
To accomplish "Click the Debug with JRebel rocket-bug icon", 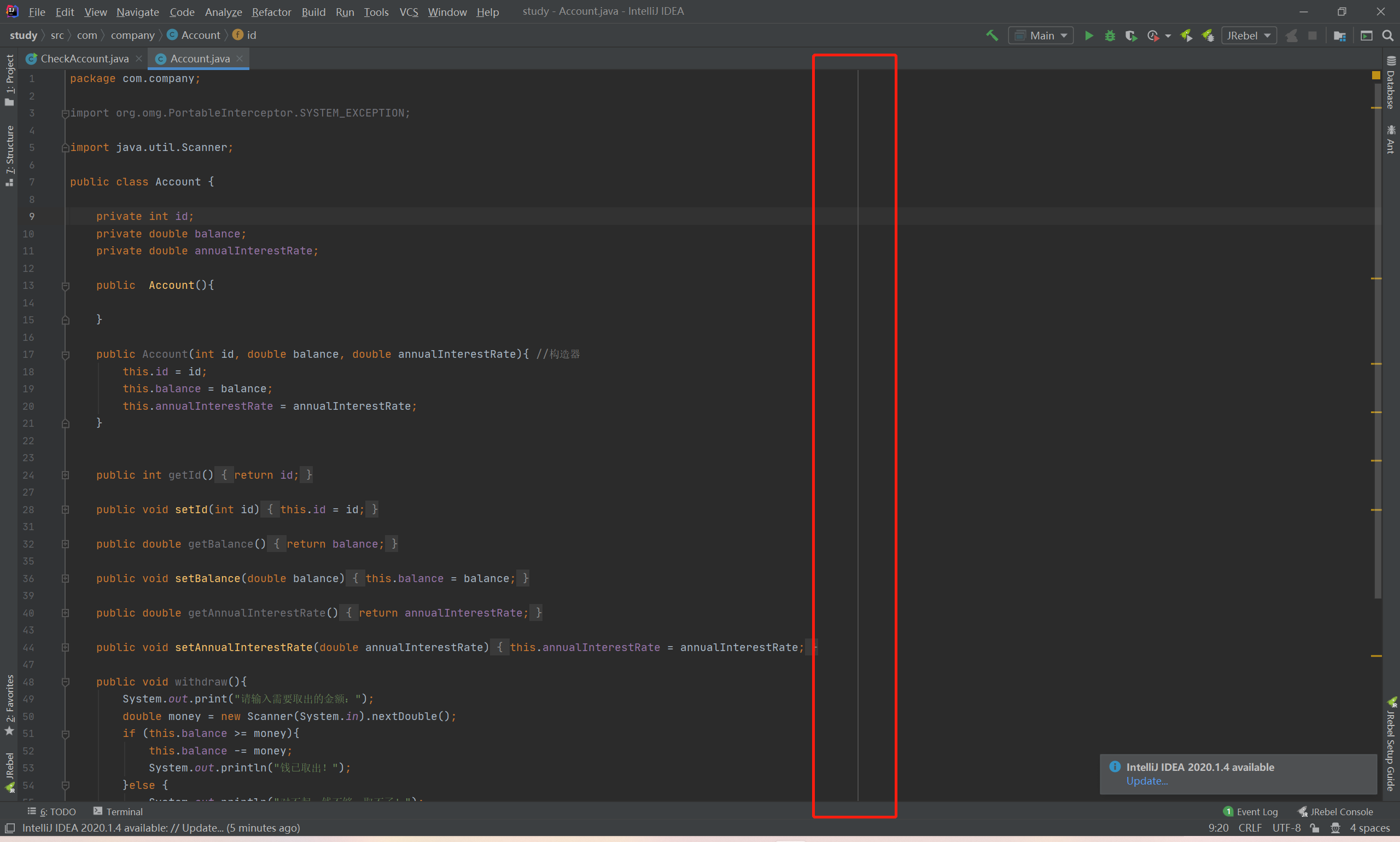I will click(1208, 35).
